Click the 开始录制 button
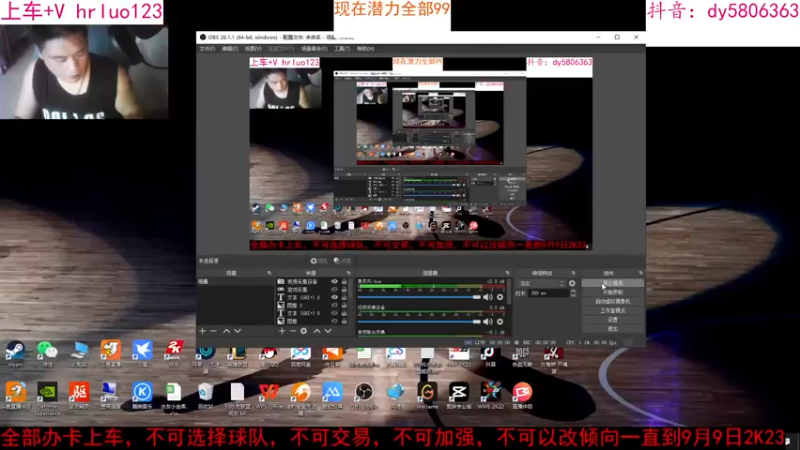 613,292
